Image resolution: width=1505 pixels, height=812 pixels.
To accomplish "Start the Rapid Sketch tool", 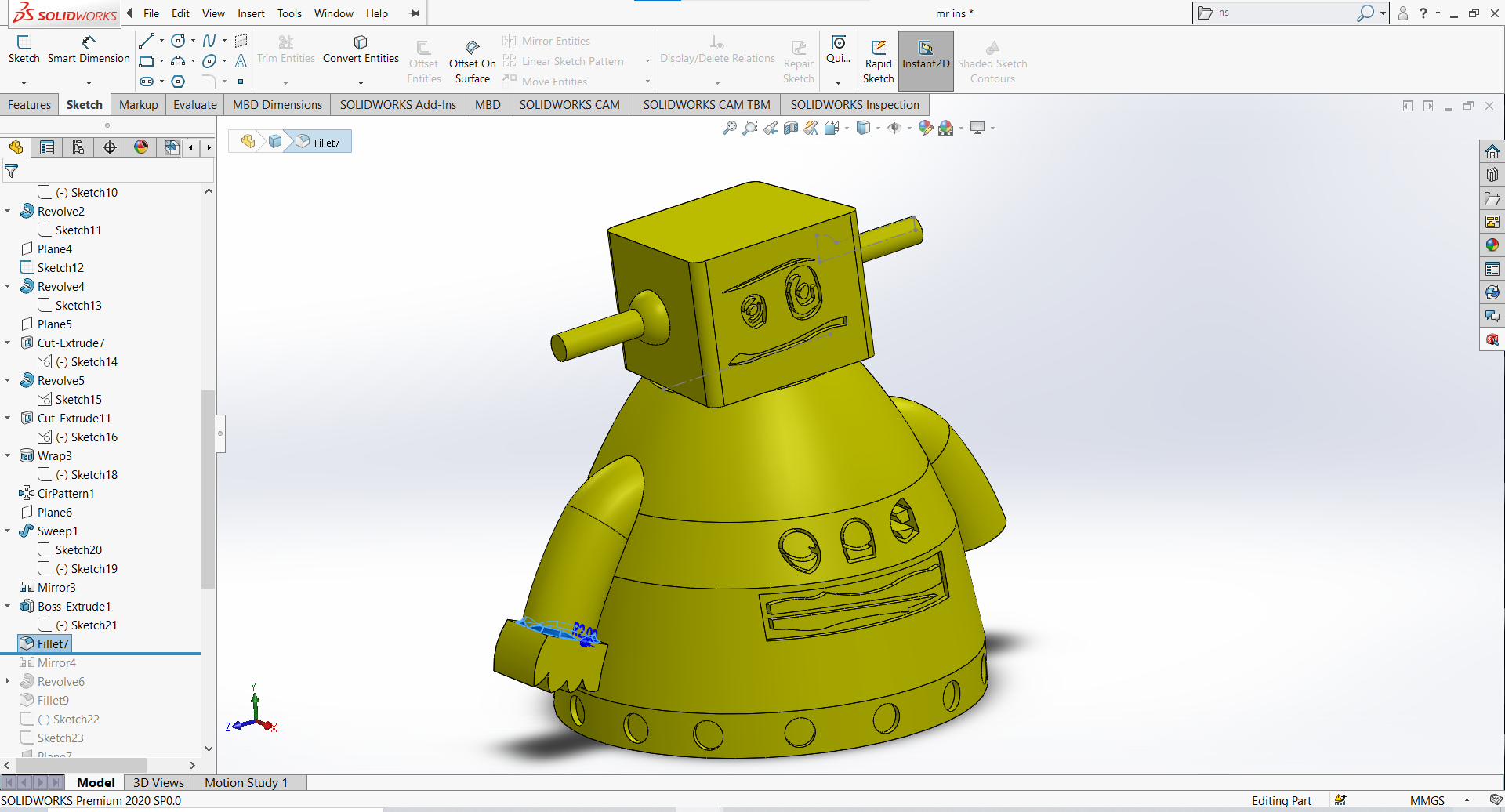I will 878,60.
